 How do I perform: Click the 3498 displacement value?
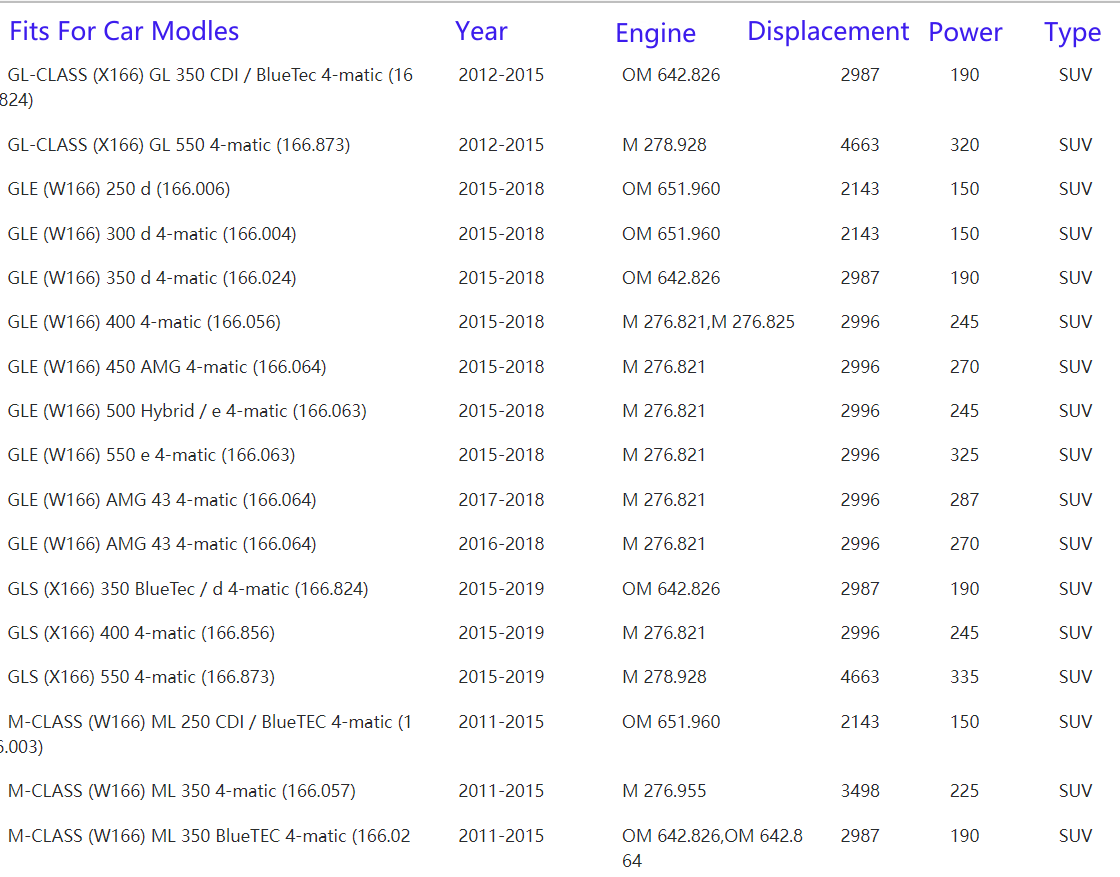coord(860,791)
